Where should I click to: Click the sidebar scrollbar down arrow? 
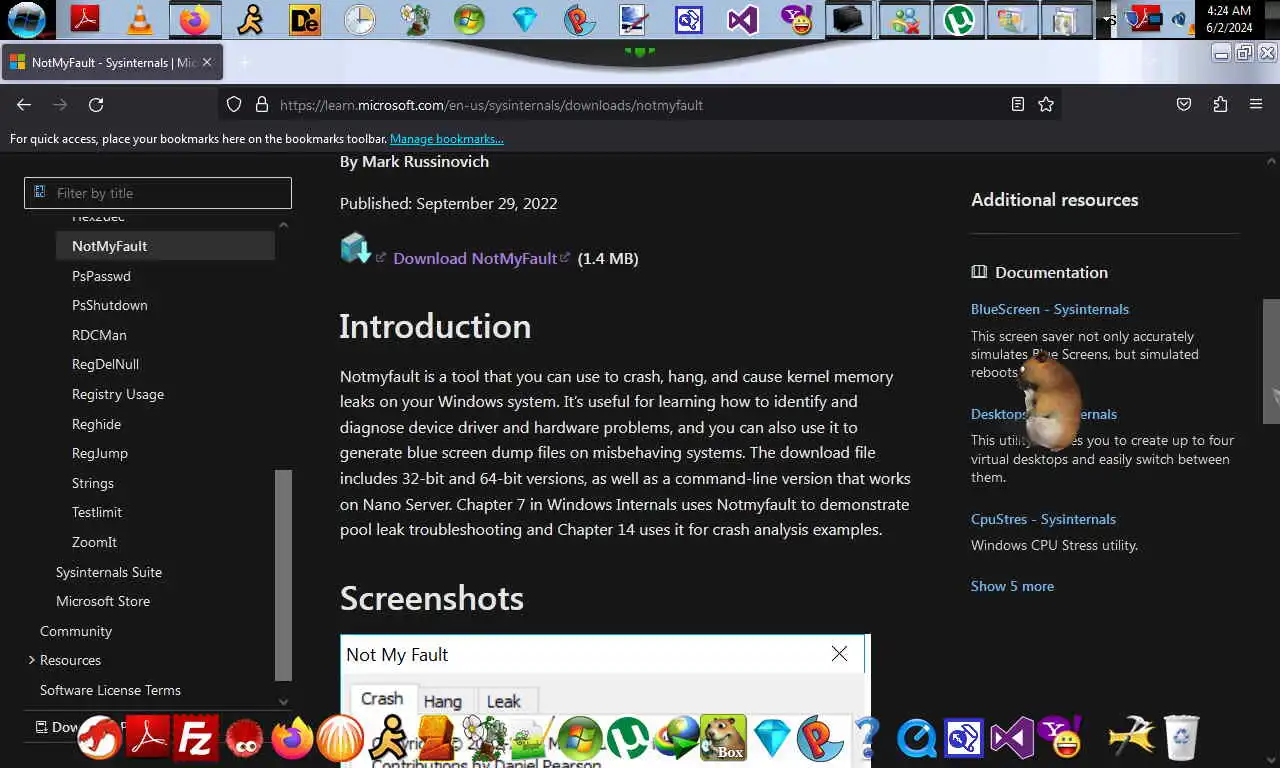[283, 702]
